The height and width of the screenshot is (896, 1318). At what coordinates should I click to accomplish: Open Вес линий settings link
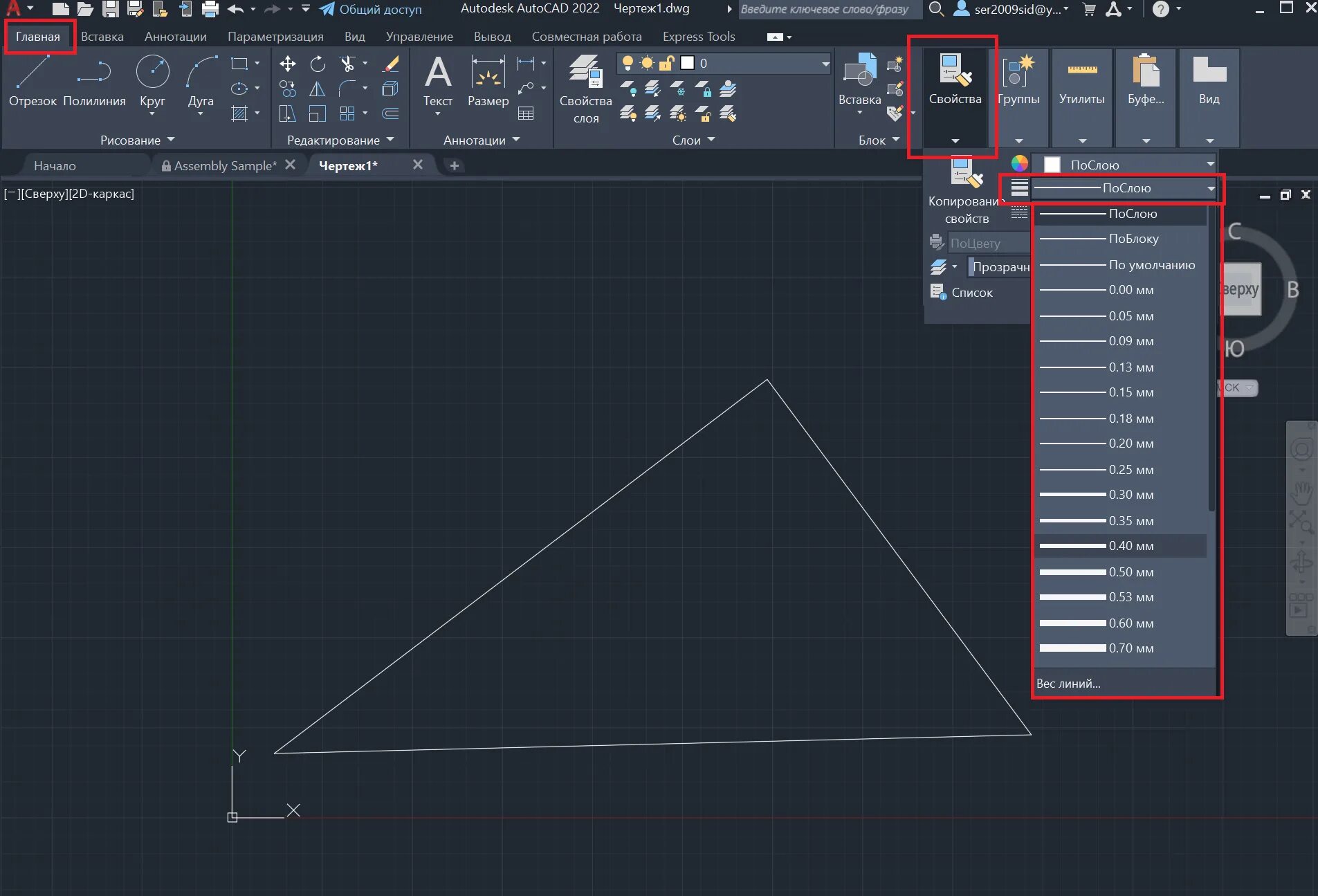pos(1068,683)
